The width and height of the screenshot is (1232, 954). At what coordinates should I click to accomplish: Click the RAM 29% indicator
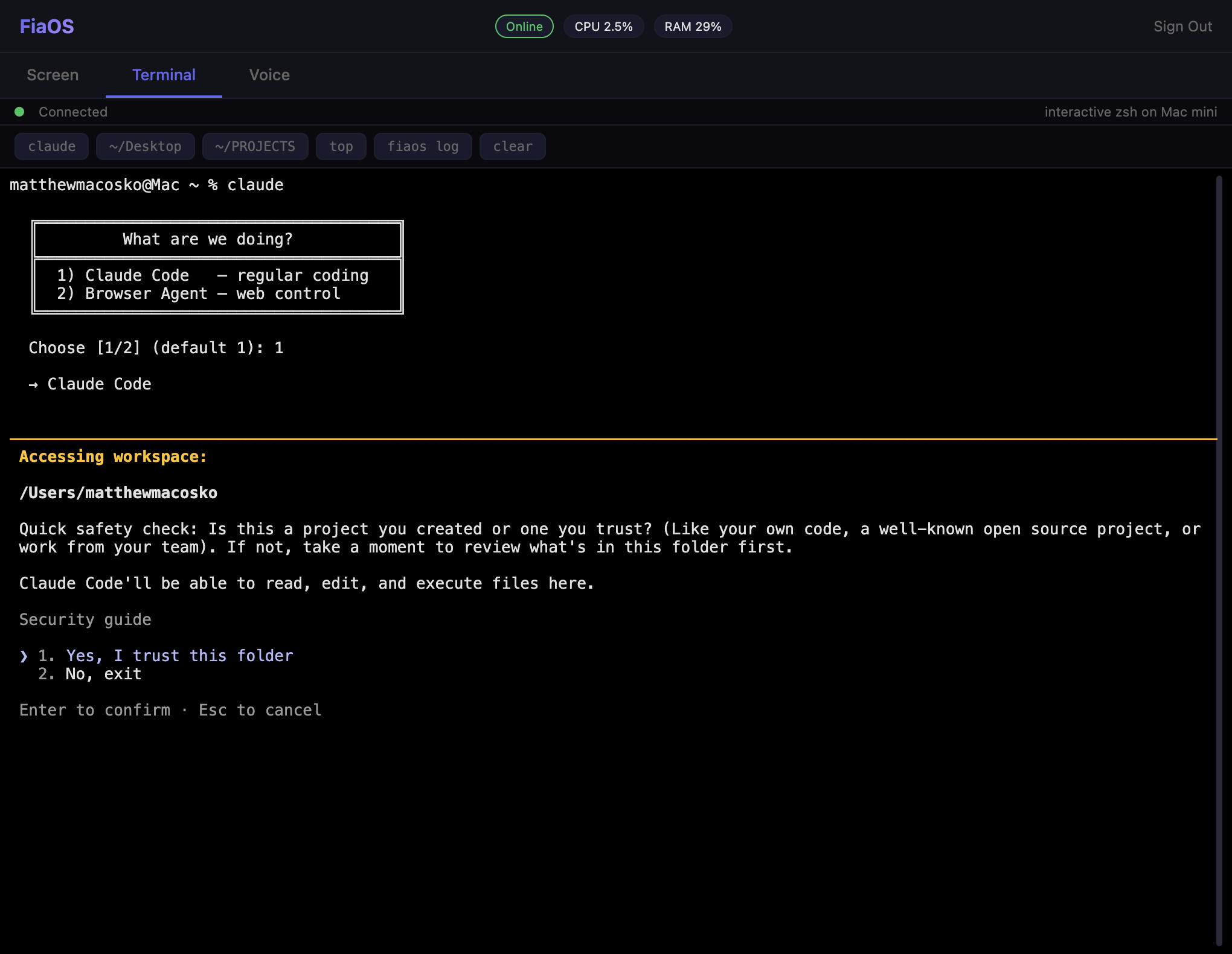click(693, 27)
